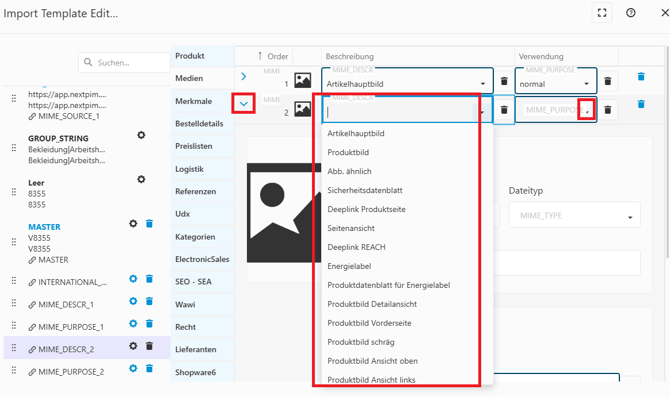670x397 pixels.
Task: Choose Produktdatenblatt für Energielabel option
Action: (407, 285)
